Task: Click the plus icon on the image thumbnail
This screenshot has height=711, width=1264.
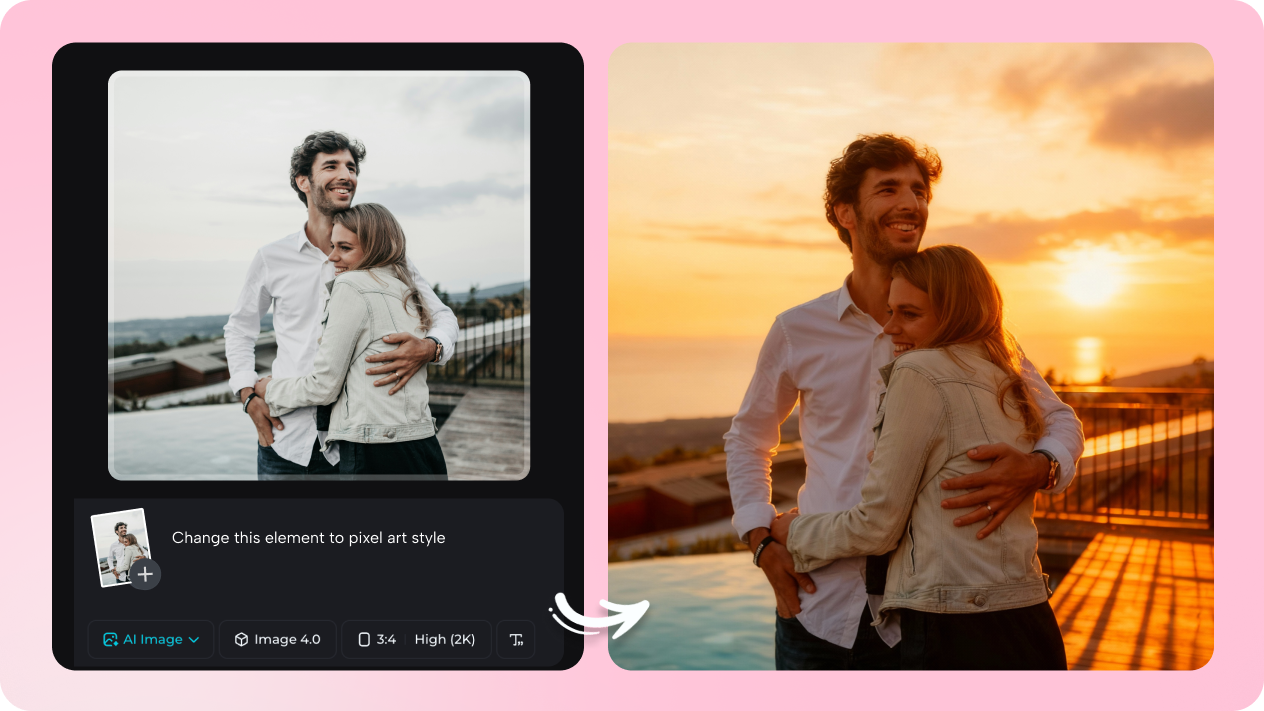Action: tap(144, 574)
